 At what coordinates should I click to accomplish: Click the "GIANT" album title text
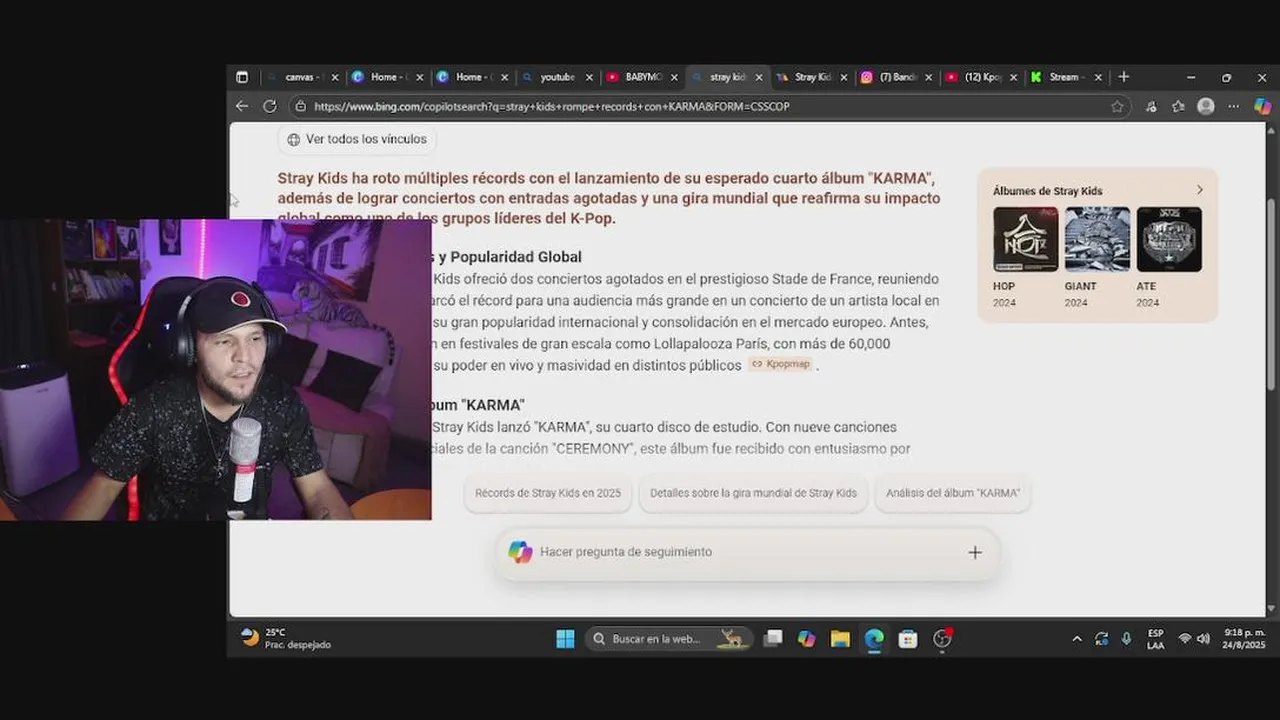(1081, 286)
